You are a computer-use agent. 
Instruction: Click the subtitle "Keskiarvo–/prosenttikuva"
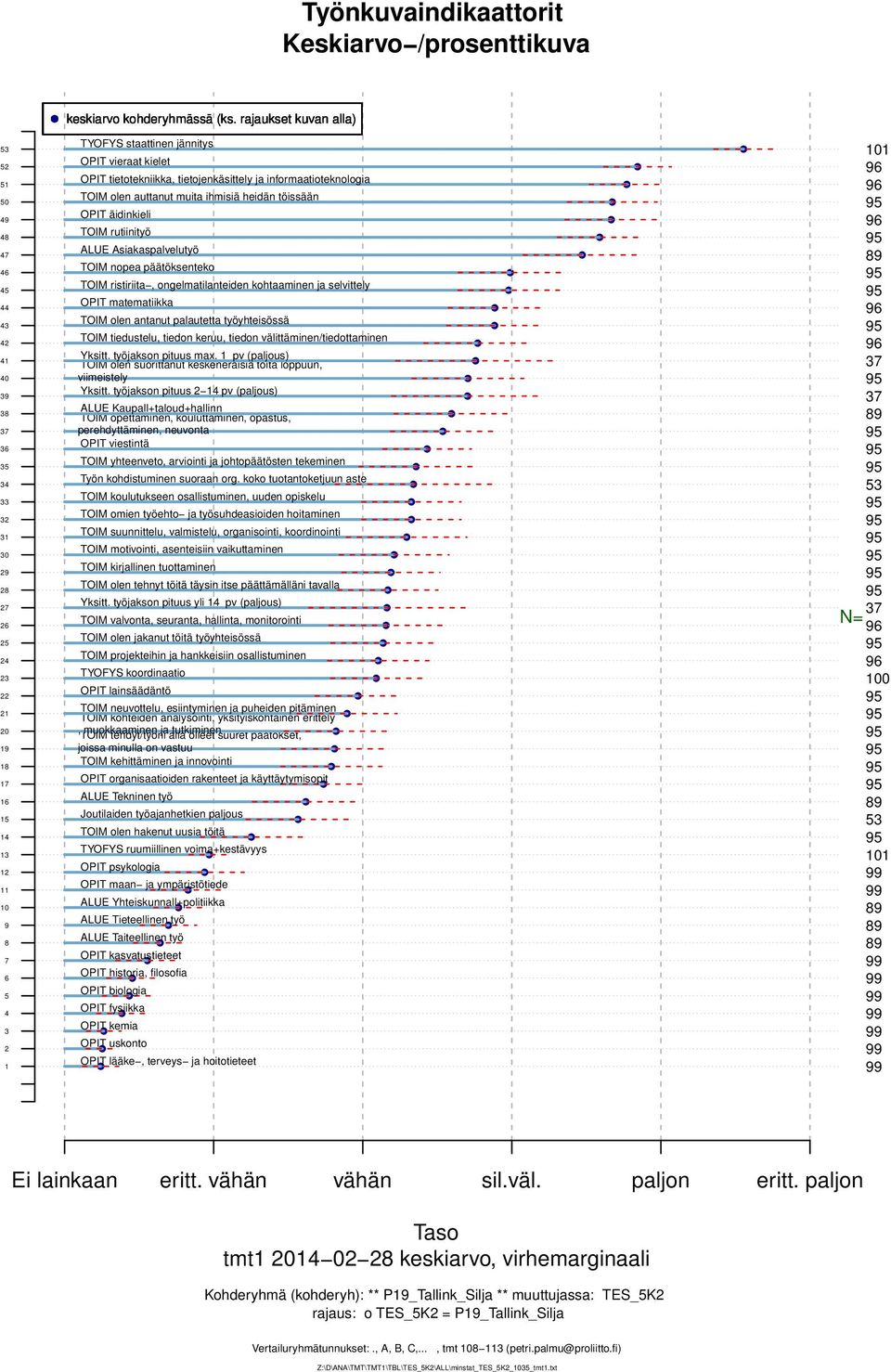click(x=435, y=44)
